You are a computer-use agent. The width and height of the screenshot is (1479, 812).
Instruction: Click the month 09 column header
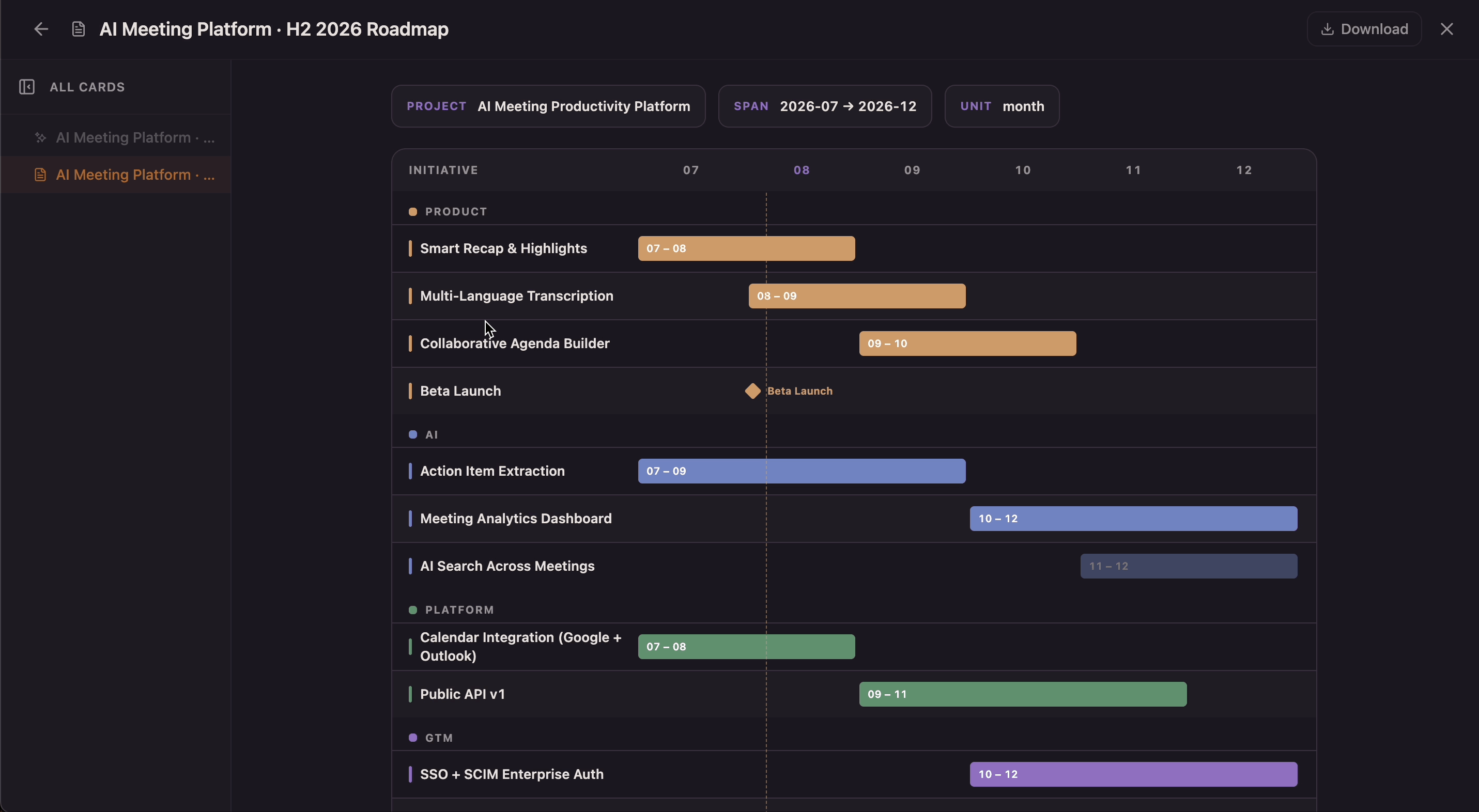click(912, 170)
